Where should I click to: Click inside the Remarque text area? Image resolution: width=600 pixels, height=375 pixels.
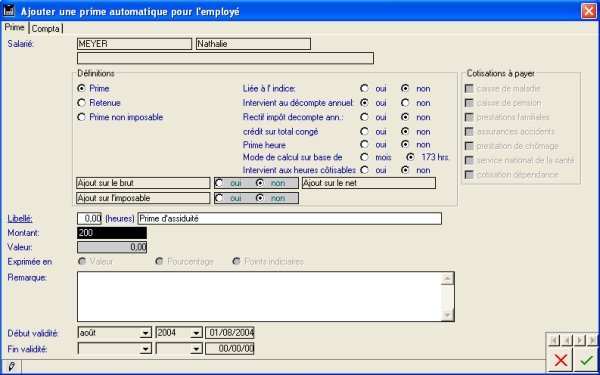coord(259,297)
